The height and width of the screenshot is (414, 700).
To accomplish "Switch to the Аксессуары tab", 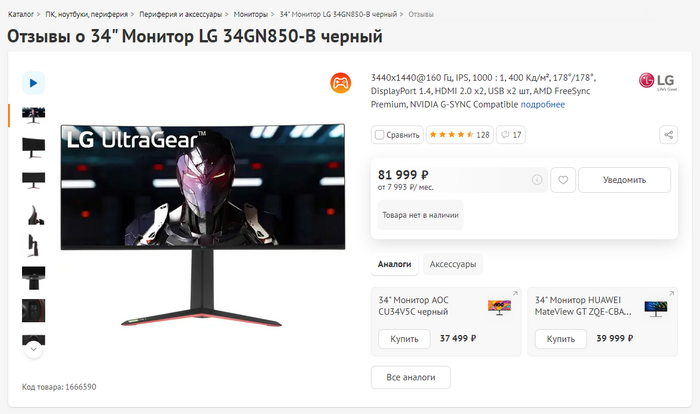I will 453,264.
